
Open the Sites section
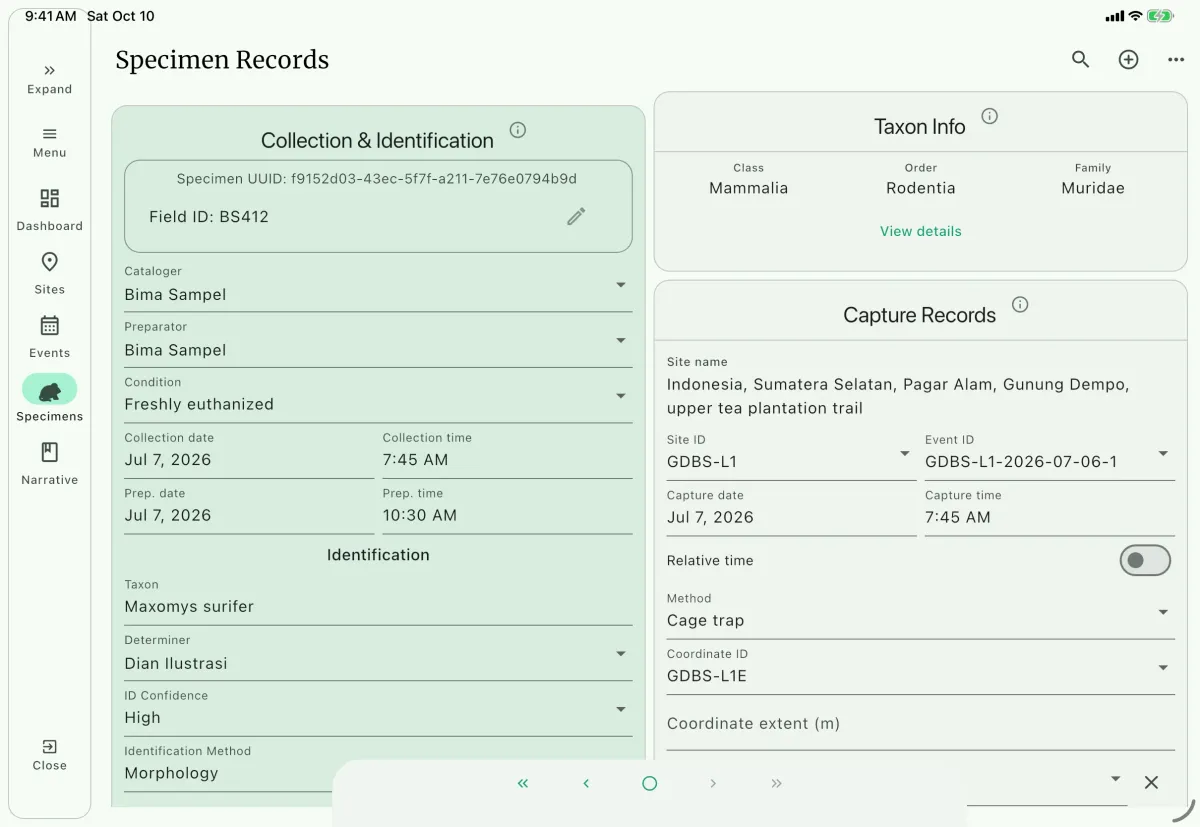pyautogui.click(x=49, y=273)
